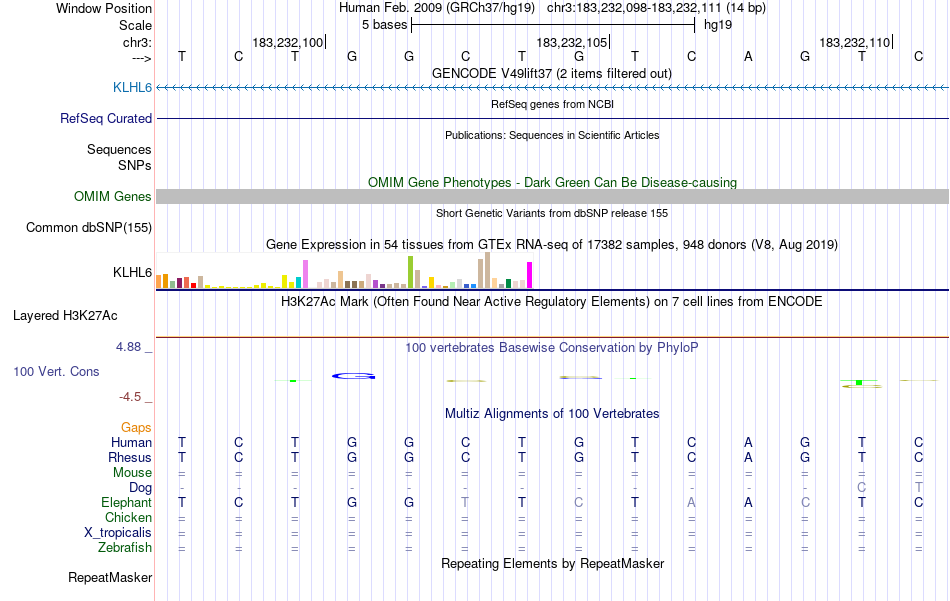Click the A base in chr3 sequence ruler
The width and height of the screenshot is (950, 601).
[748, 56]
